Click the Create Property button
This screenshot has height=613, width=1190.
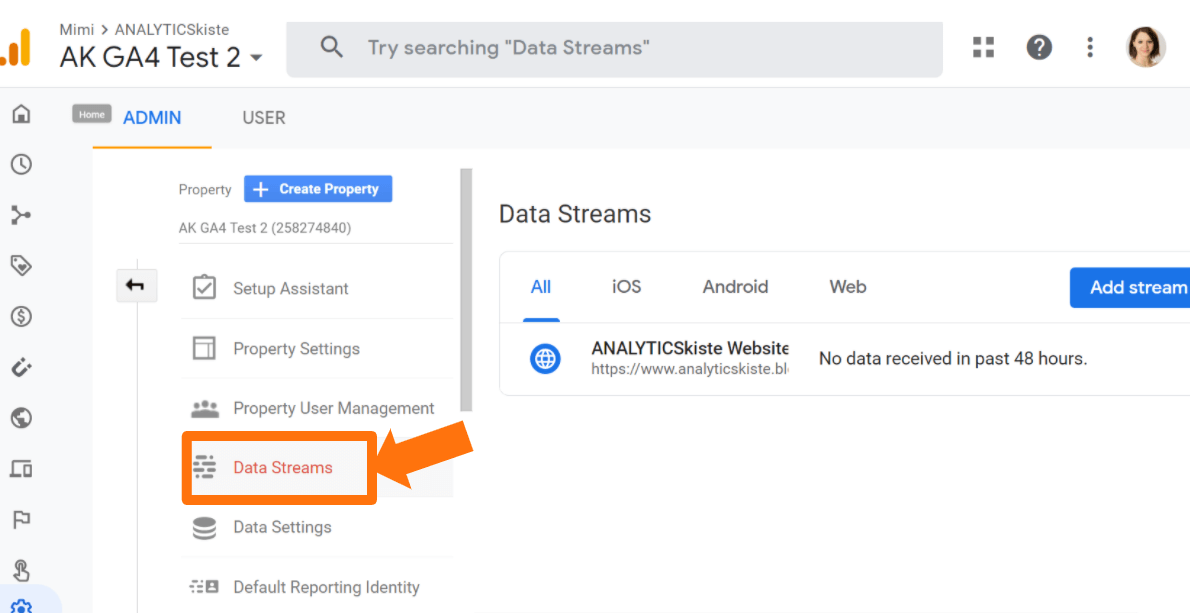[x=318, y=189]
